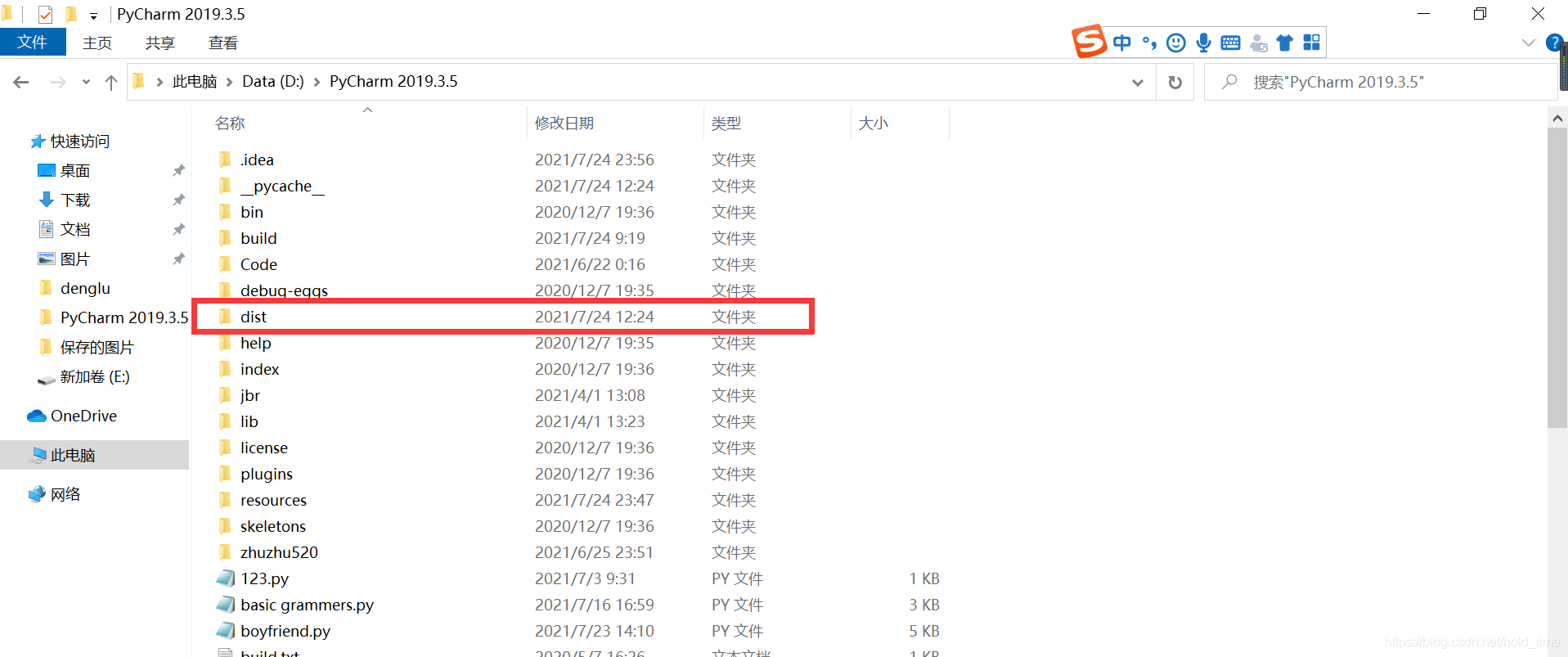This screenshot has width=1568, height=657.
Task: Click 此电脑 in the address bar
Action: (x=195, y=82)
